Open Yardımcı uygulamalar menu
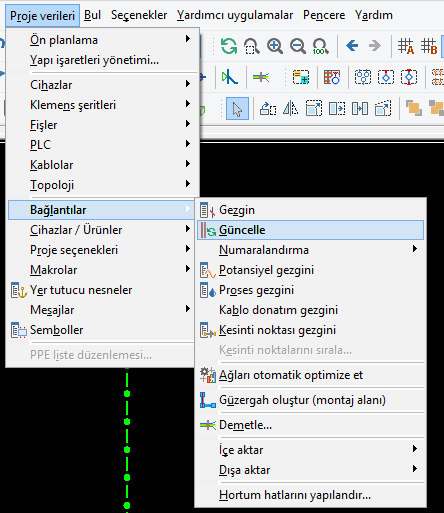Image resolution: width=444 pixels, height=513 pixels. coord(235,15)
